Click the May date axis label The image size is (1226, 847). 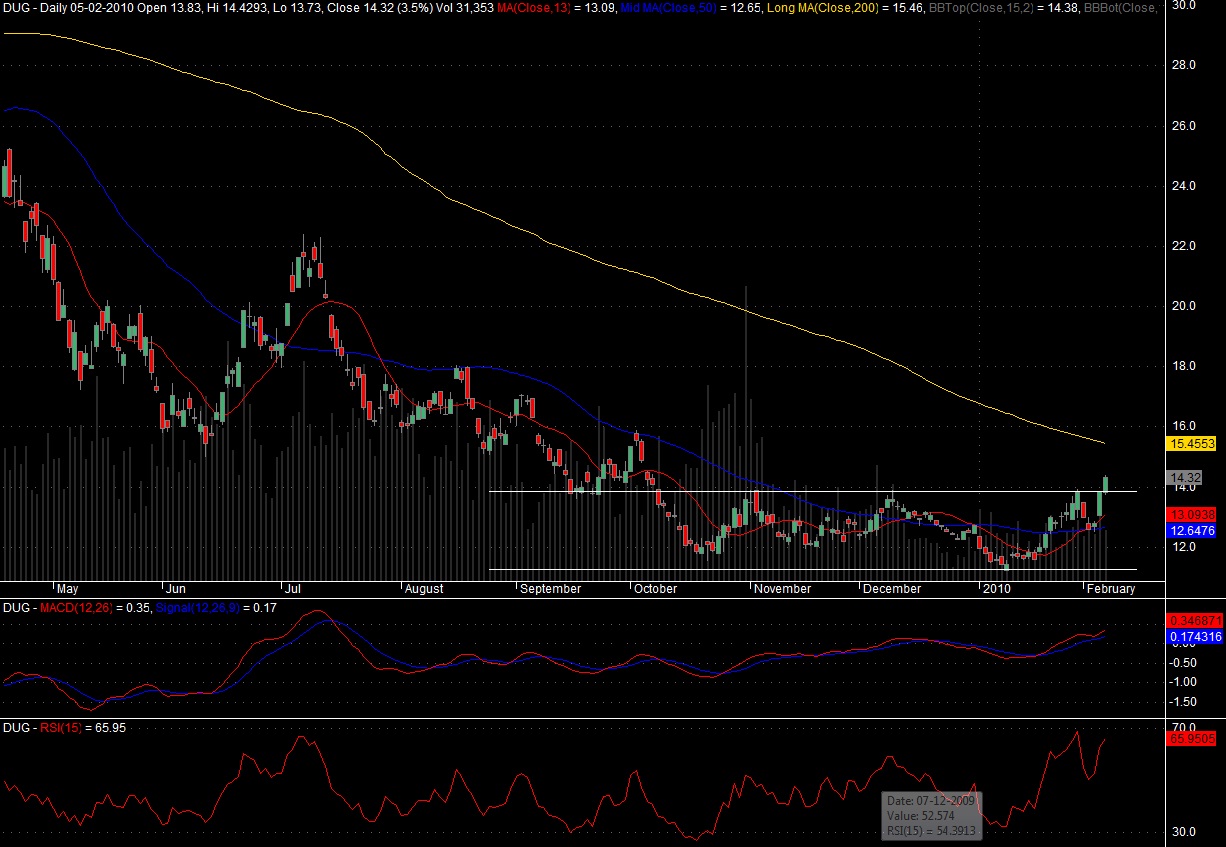tap(68, 589)
